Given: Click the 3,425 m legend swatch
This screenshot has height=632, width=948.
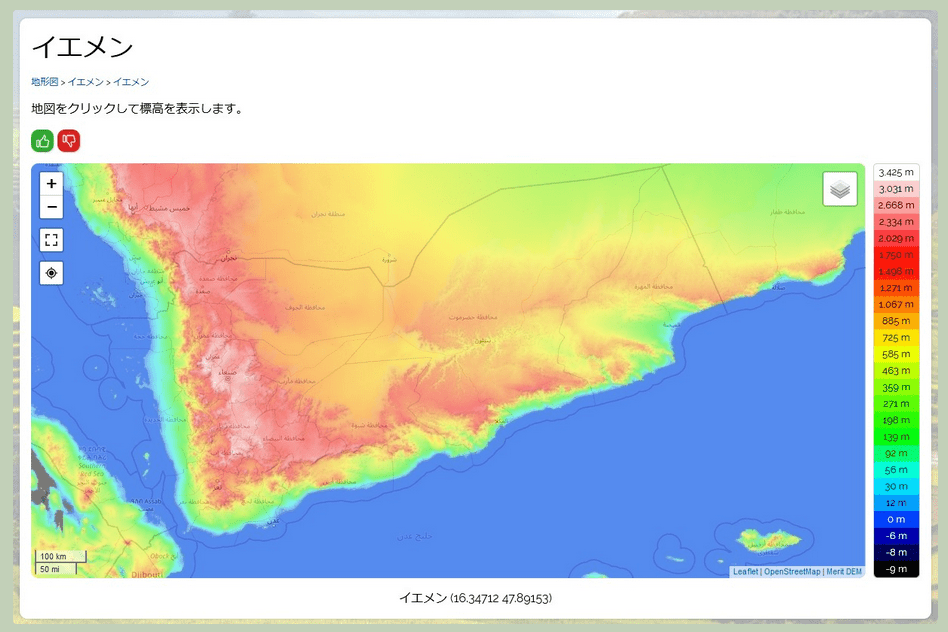Looking at the screenshot, I should pyautogui.click(x=896, y=173).
